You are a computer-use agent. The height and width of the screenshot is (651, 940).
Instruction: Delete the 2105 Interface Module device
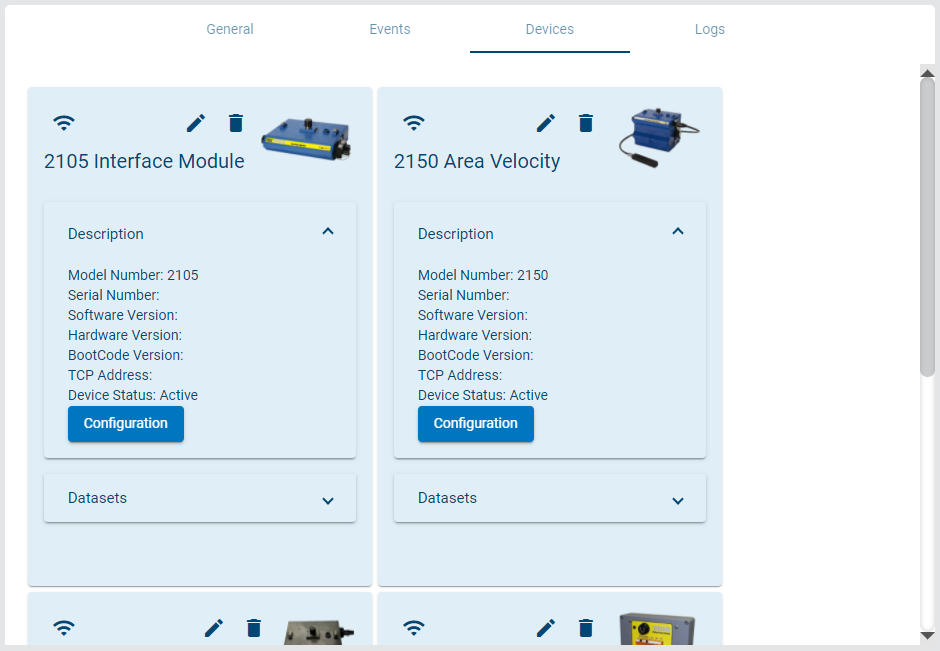click(x=236, y=123)
